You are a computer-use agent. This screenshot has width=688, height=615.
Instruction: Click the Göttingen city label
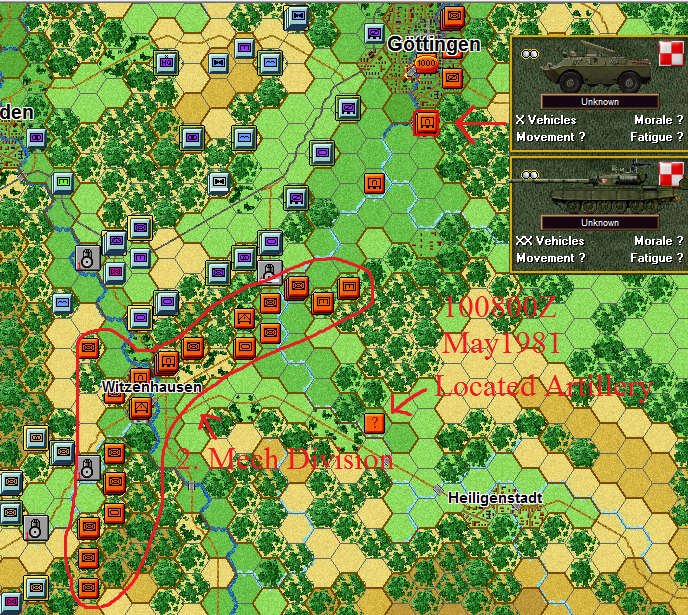click(x=434, y=45)
